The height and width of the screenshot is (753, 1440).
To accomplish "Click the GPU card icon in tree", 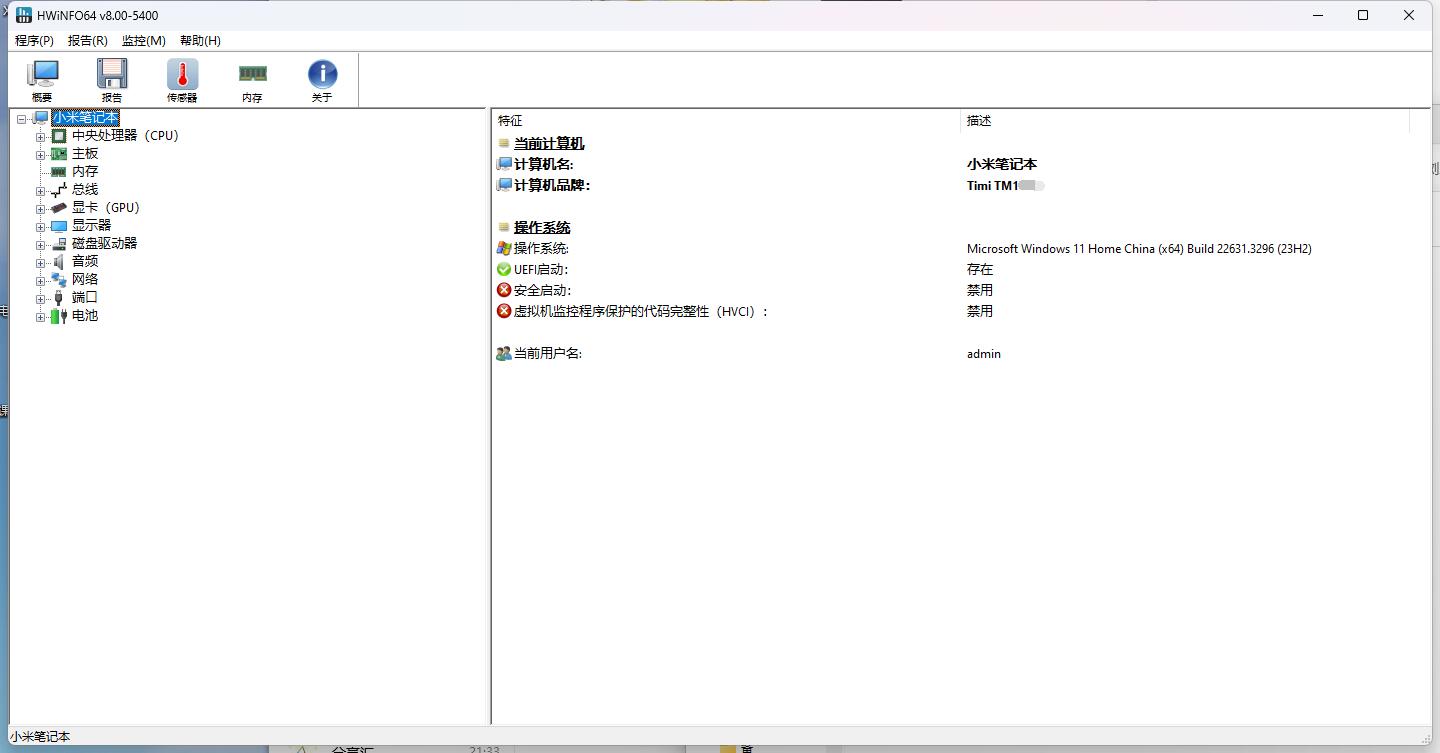I will pos(59,208).
